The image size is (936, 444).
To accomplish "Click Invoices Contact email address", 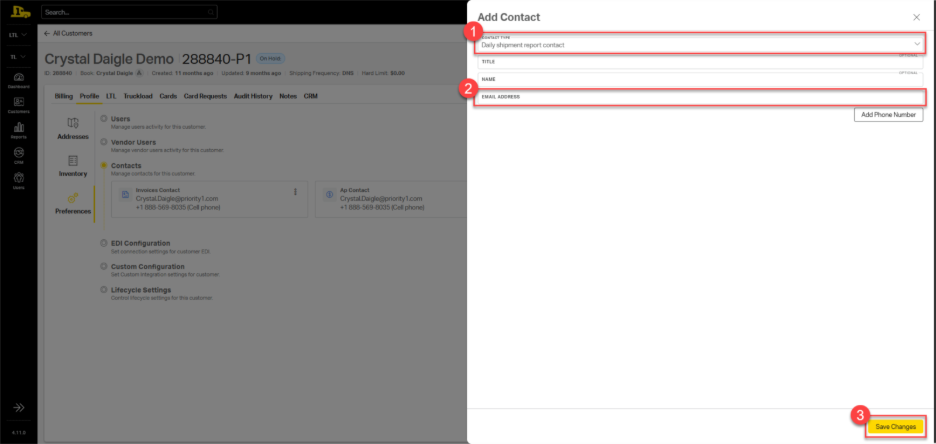I will [x=177, y=199].
